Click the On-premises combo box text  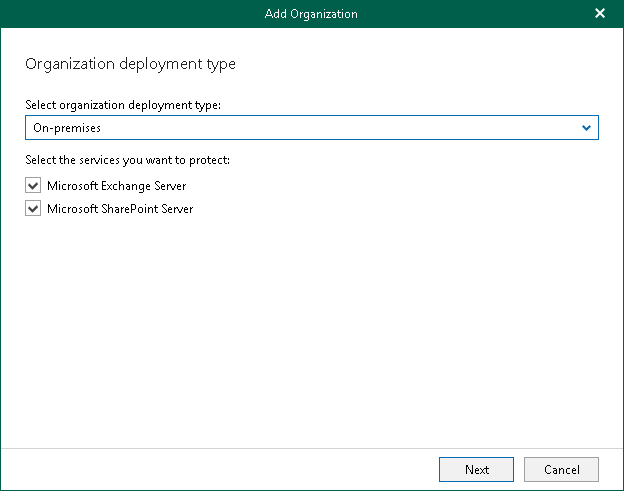pos(67,128)
